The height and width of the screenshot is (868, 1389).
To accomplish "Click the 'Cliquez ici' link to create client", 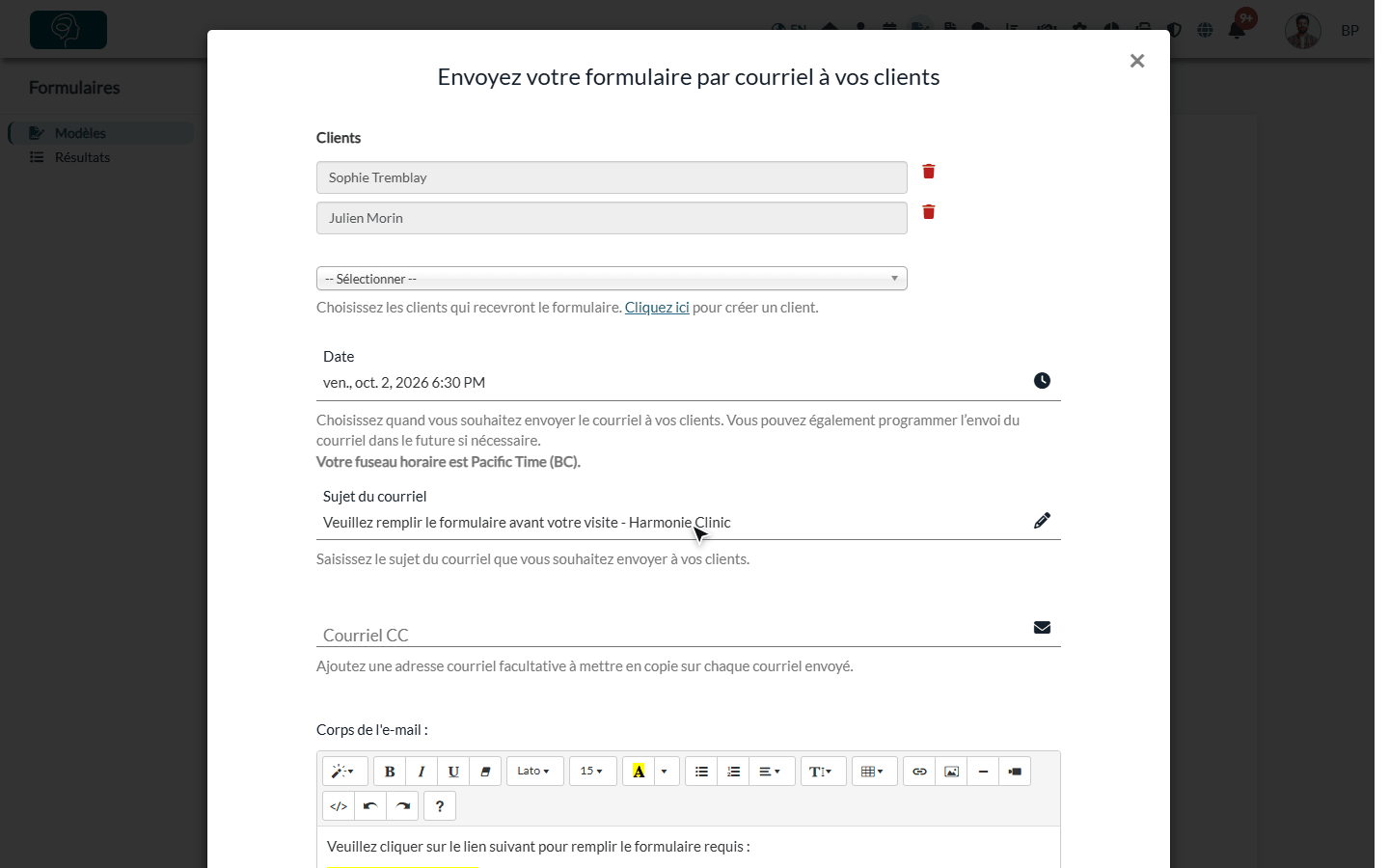I will click(657, 308).
